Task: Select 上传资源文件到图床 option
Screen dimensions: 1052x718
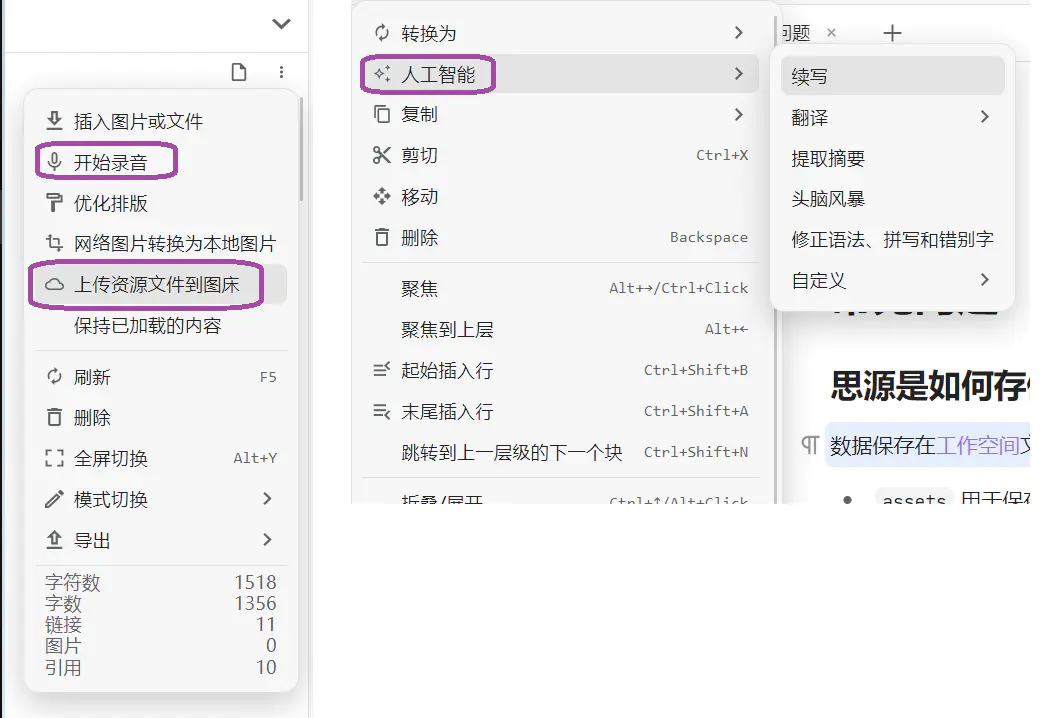Action: (x=161, y=285)
